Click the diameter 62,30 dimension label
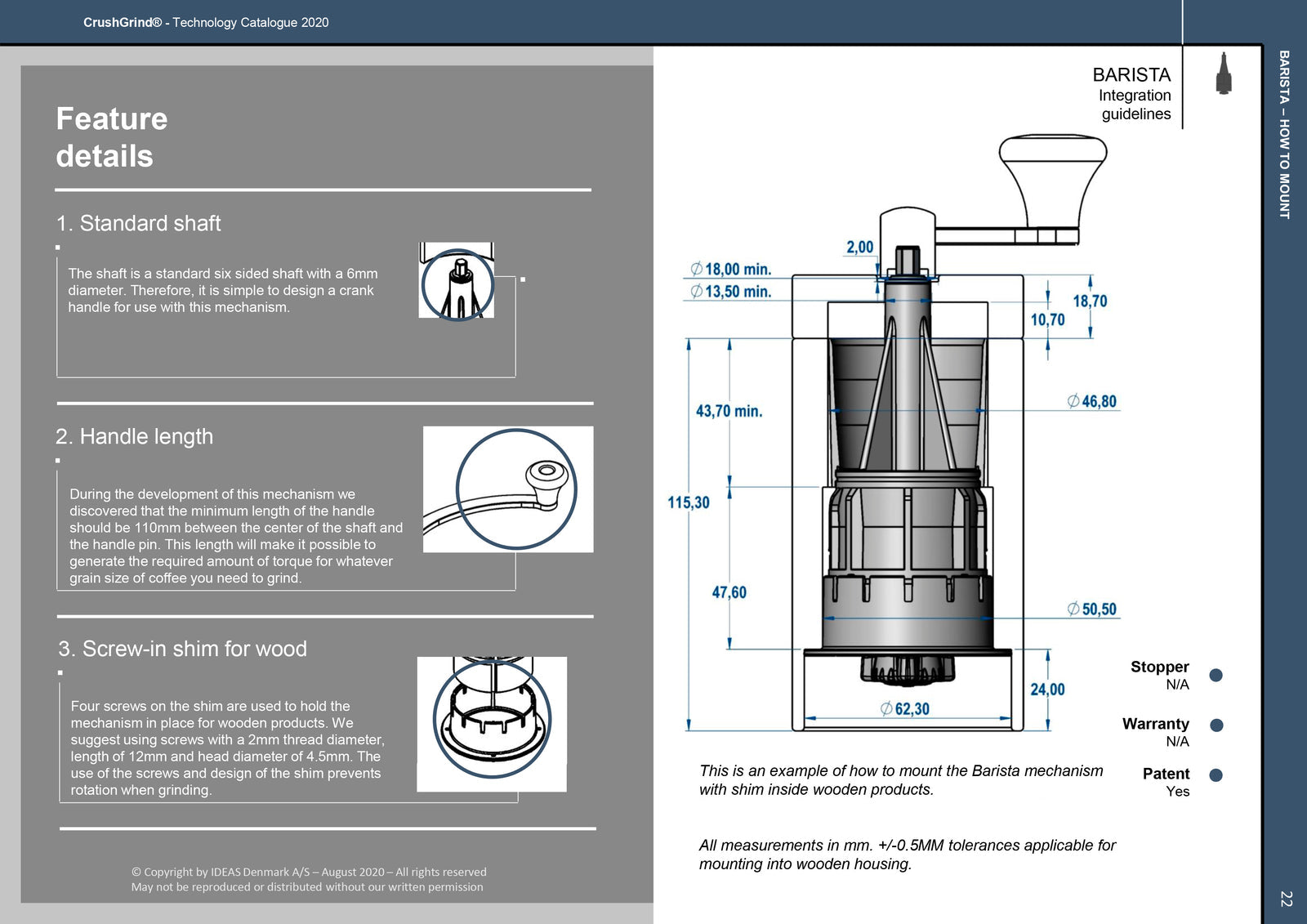1307x924 pixels. (x=905, y=709)
